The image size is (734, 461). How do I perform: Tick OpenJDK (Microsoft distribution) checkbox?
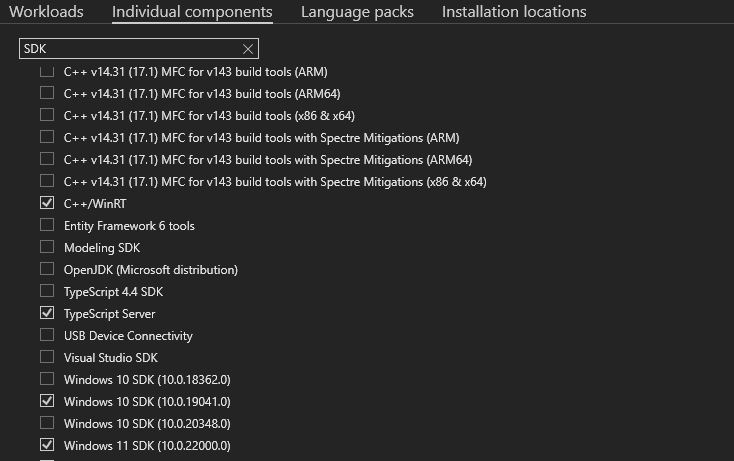(47, 269)
